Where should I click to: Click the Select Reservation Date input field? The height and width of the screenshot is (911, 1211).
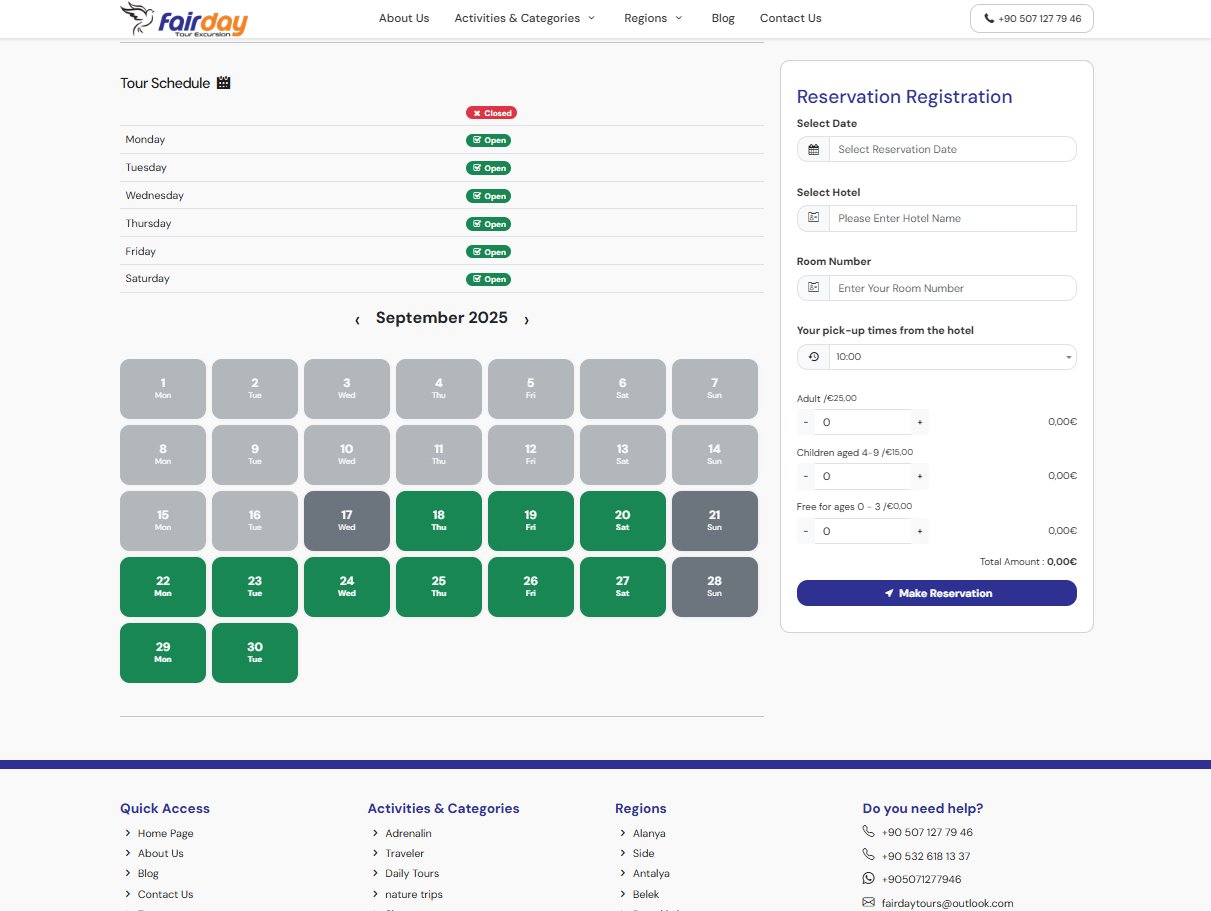[x=952, y=149]
